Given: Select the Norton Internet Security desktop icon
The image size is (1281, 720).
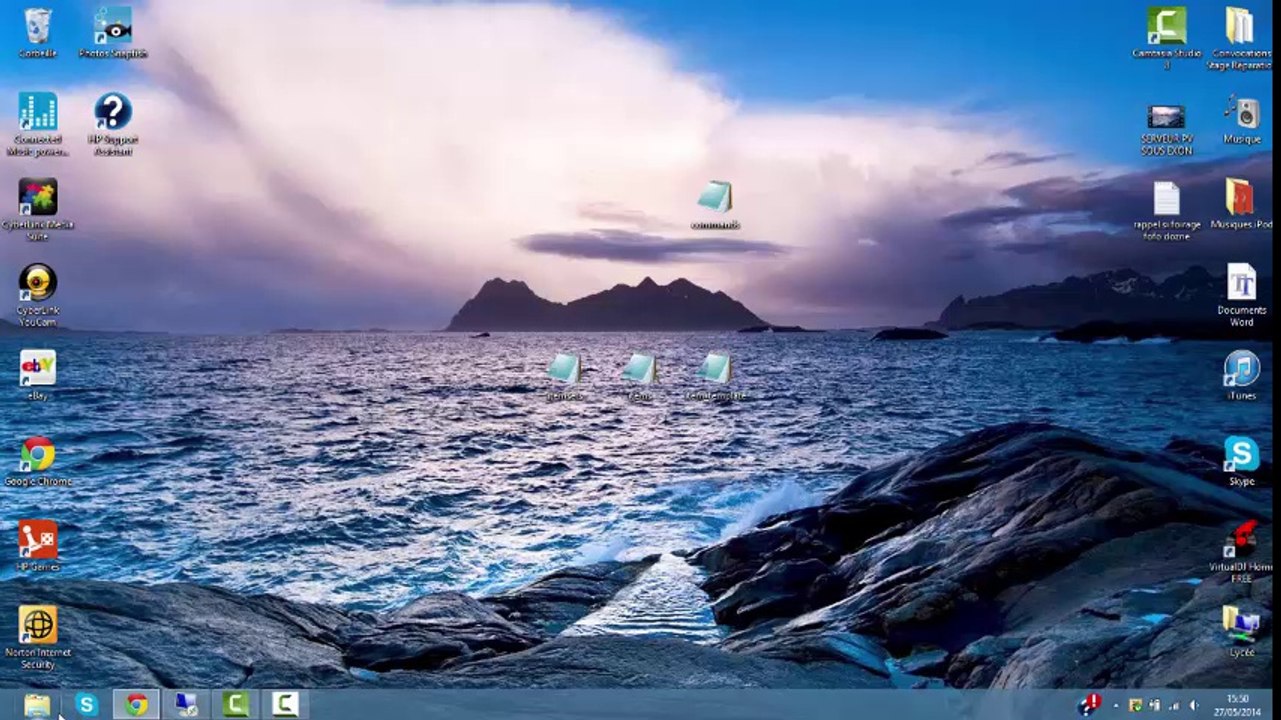Looking at the screenshot, I should click(x=37, y=638).
